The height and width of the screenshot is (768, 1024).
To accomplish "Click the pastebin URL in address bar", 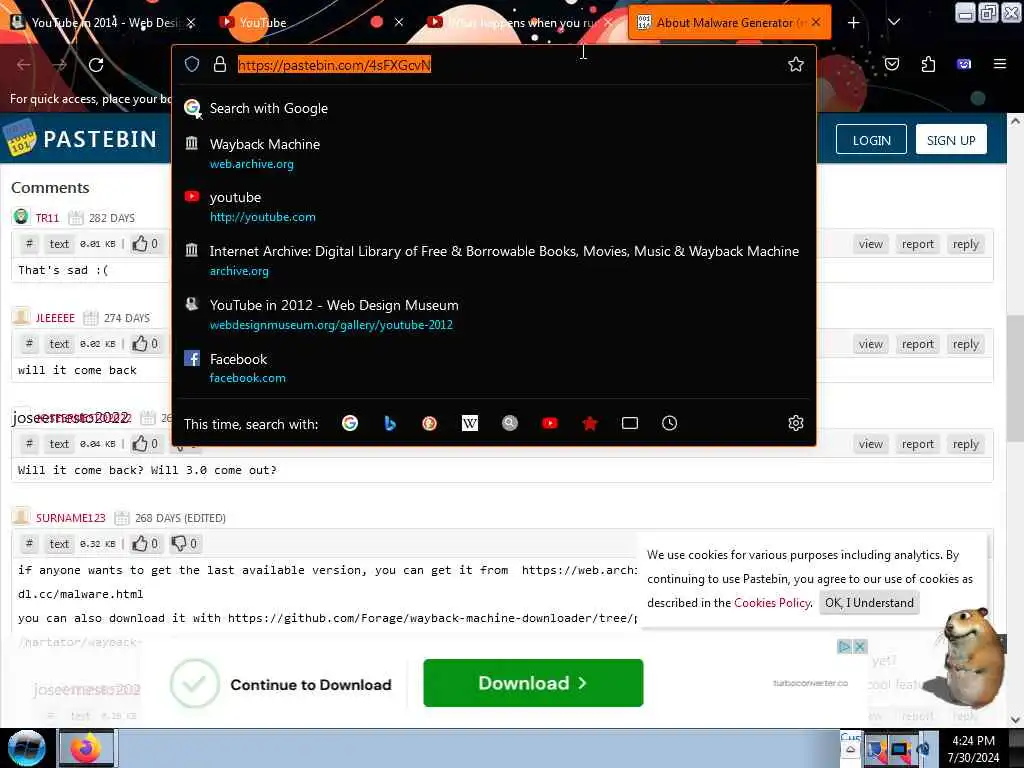I will (334, 65).
